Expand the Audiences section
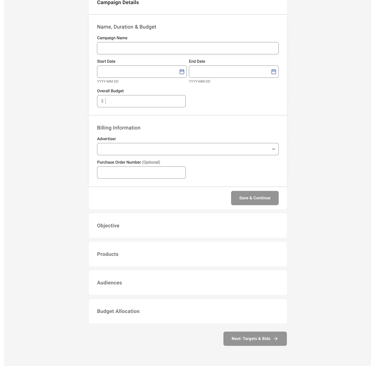This screenshot has width=375, height=366. (188, 283)
